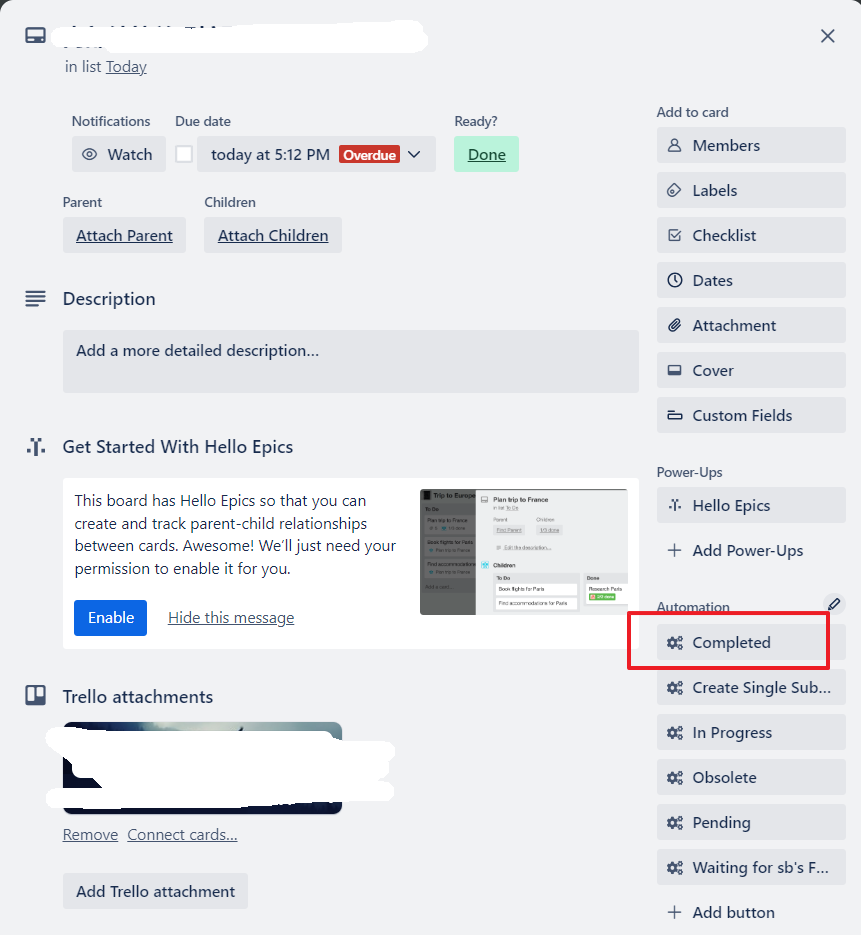The height and width of the screenshot is (935, 861).
Task: Click the eye icon on Watch
Action: pos(89,154)
